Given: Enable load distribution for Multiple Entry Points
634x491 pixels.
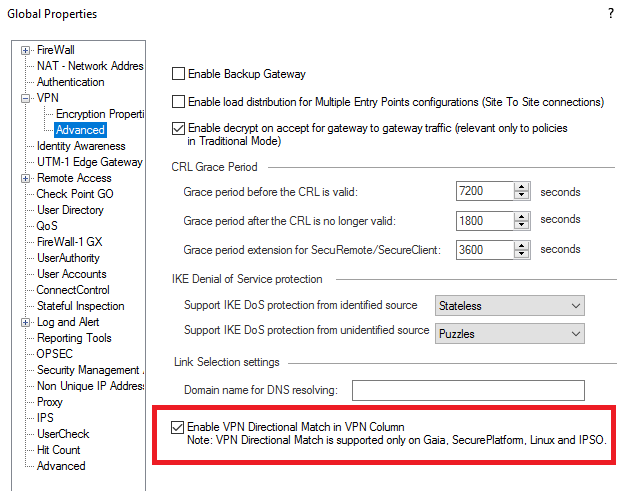Looking at the screenshot, I should tap(178, 102).
